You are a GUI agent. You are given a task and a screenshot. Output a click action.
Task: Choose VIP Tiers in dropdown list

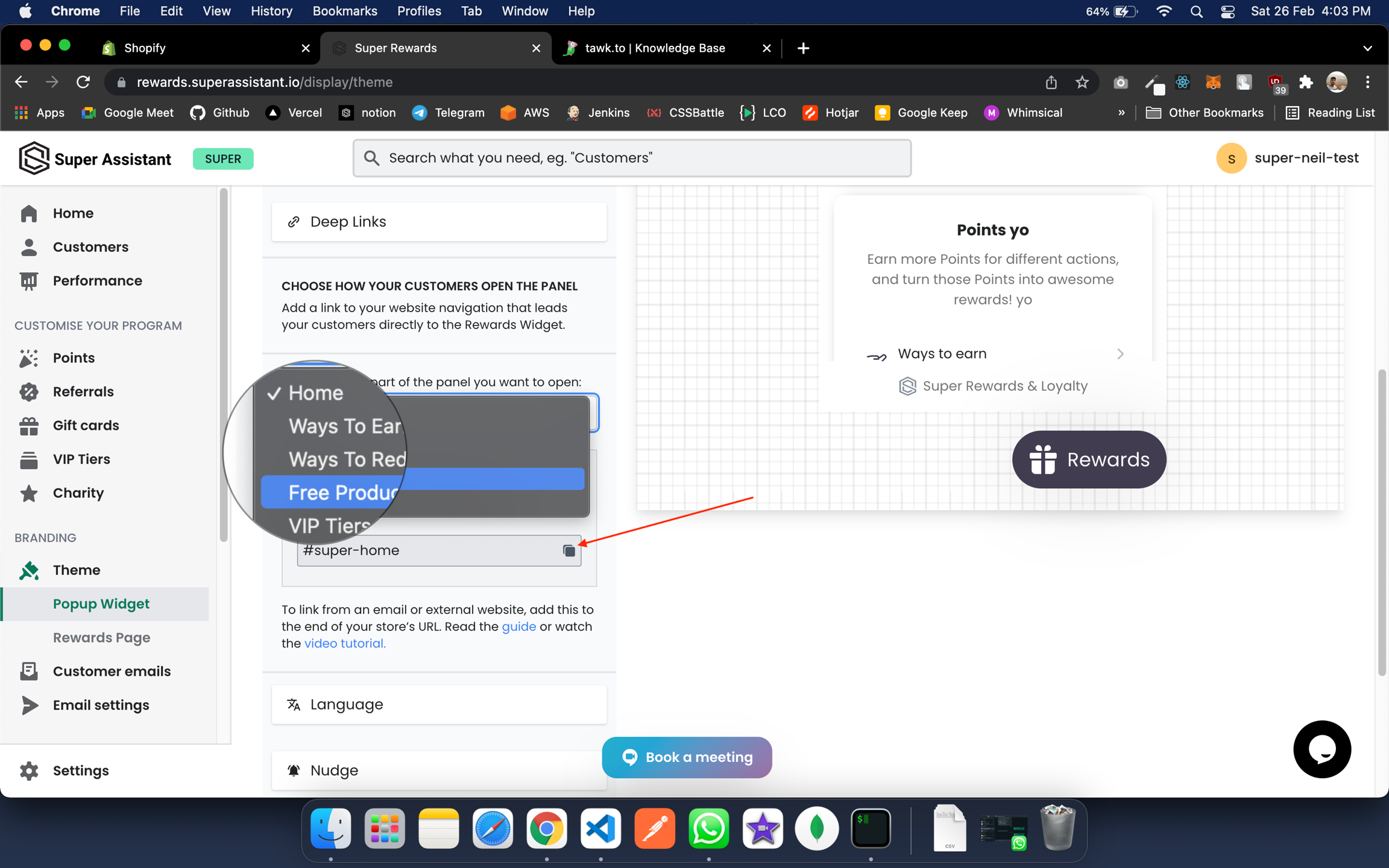[329, 526]
